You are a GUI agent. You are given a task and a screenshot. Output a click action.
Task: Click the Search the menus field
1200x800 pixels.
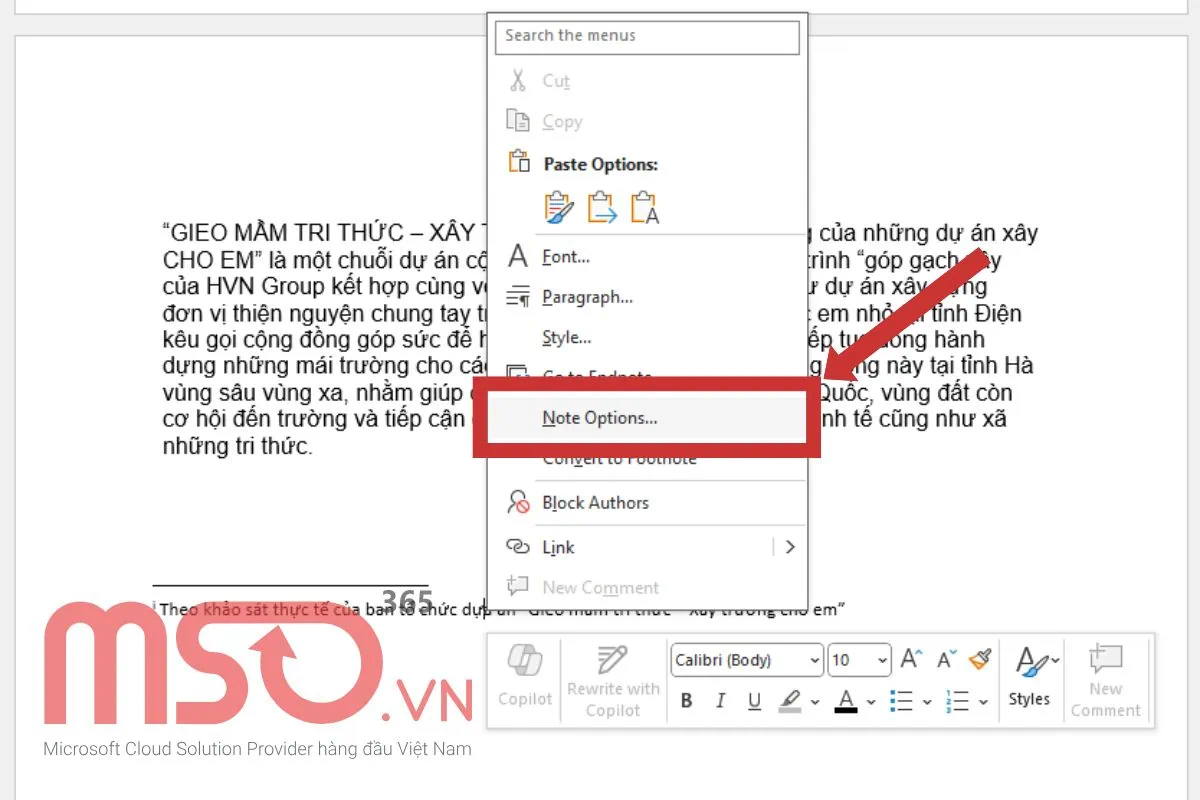647,36
